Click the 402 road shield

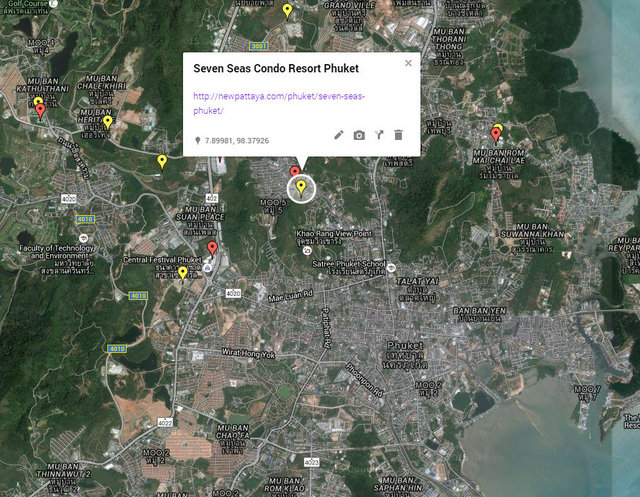(x=211, y=198)
